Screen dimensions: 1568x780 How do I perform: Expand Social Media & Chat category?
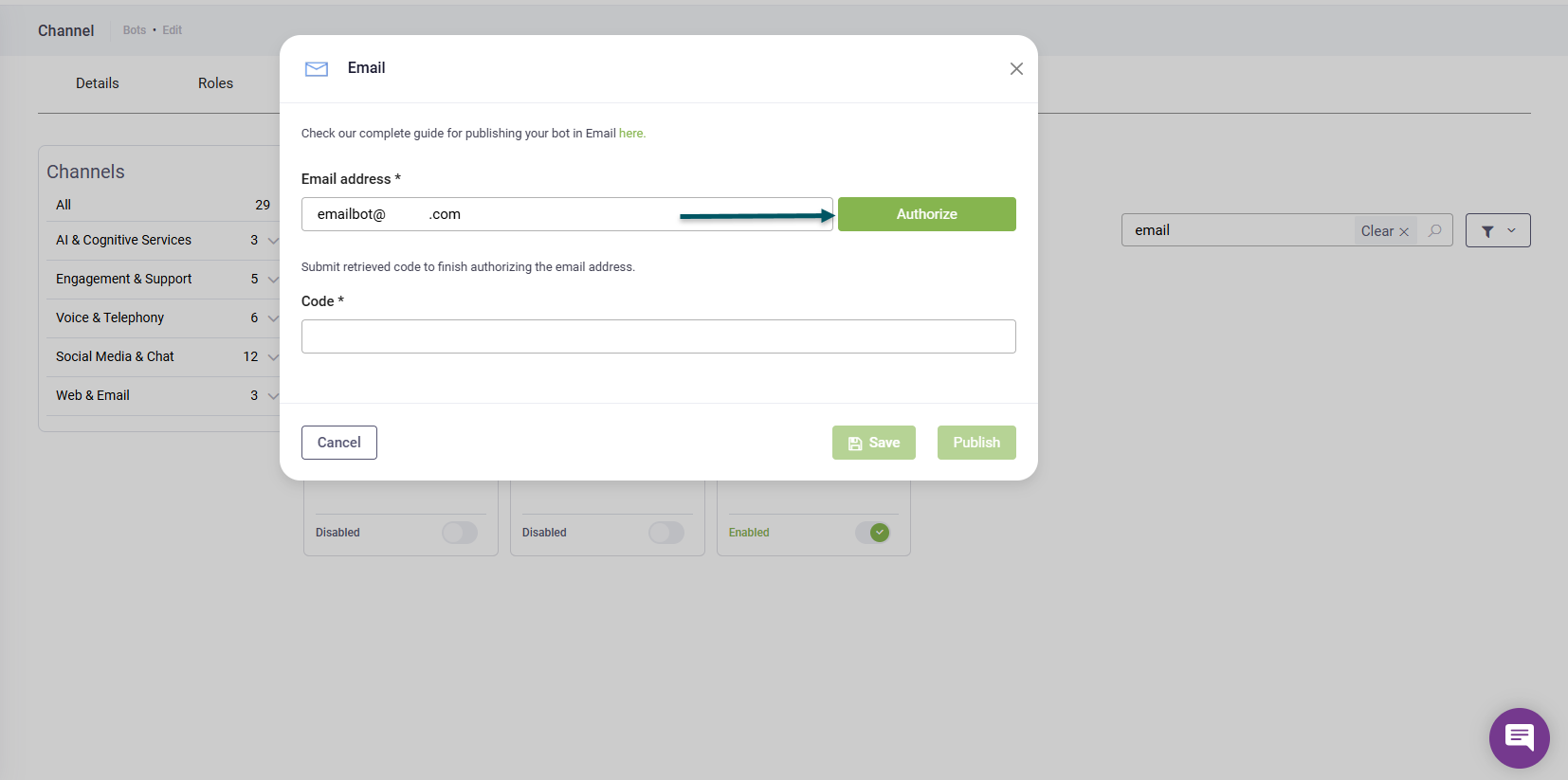pyautogui.click(x=273, y=357)
